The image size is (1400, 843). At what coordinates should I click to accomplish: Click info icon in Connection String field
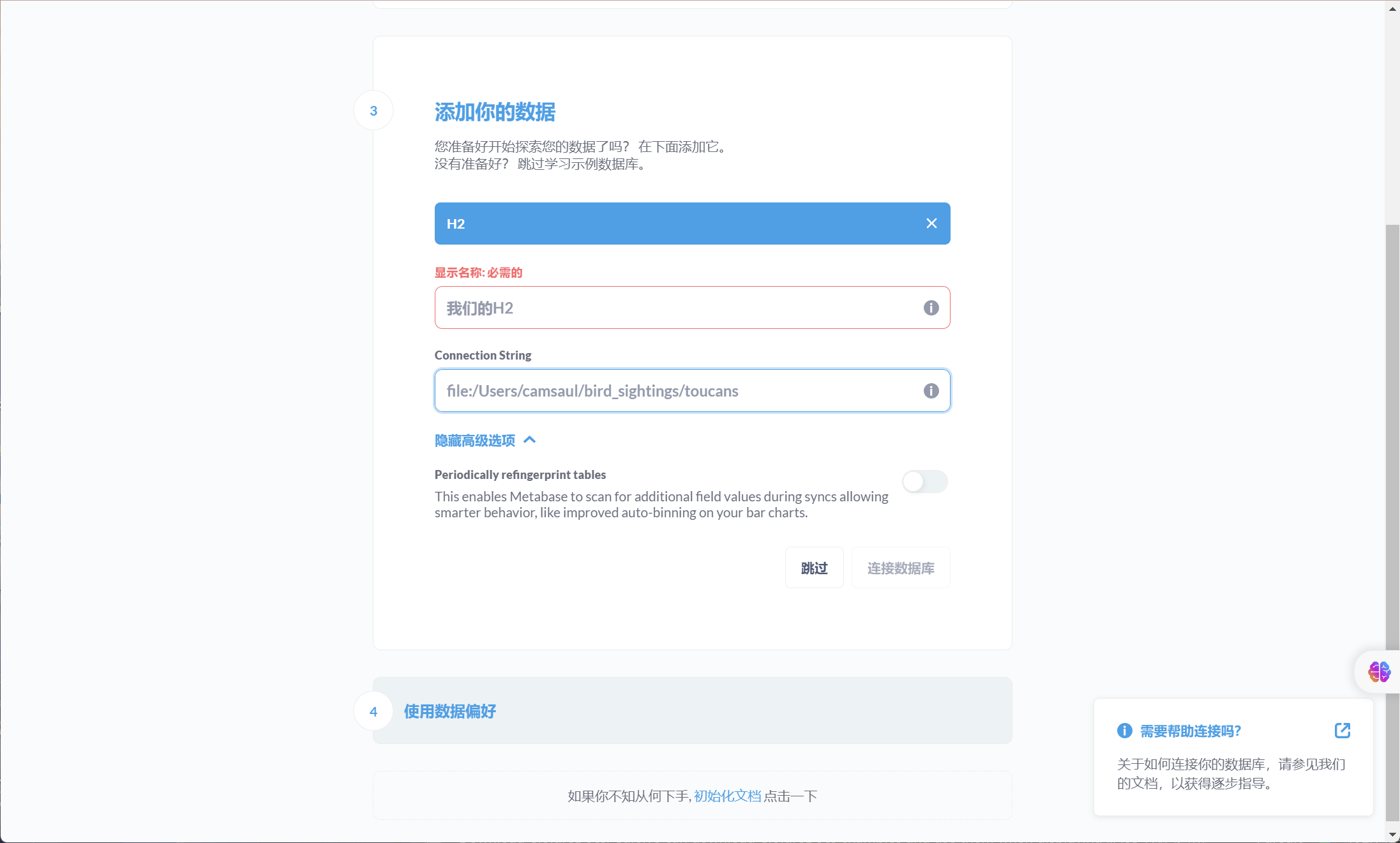[931, 391]
